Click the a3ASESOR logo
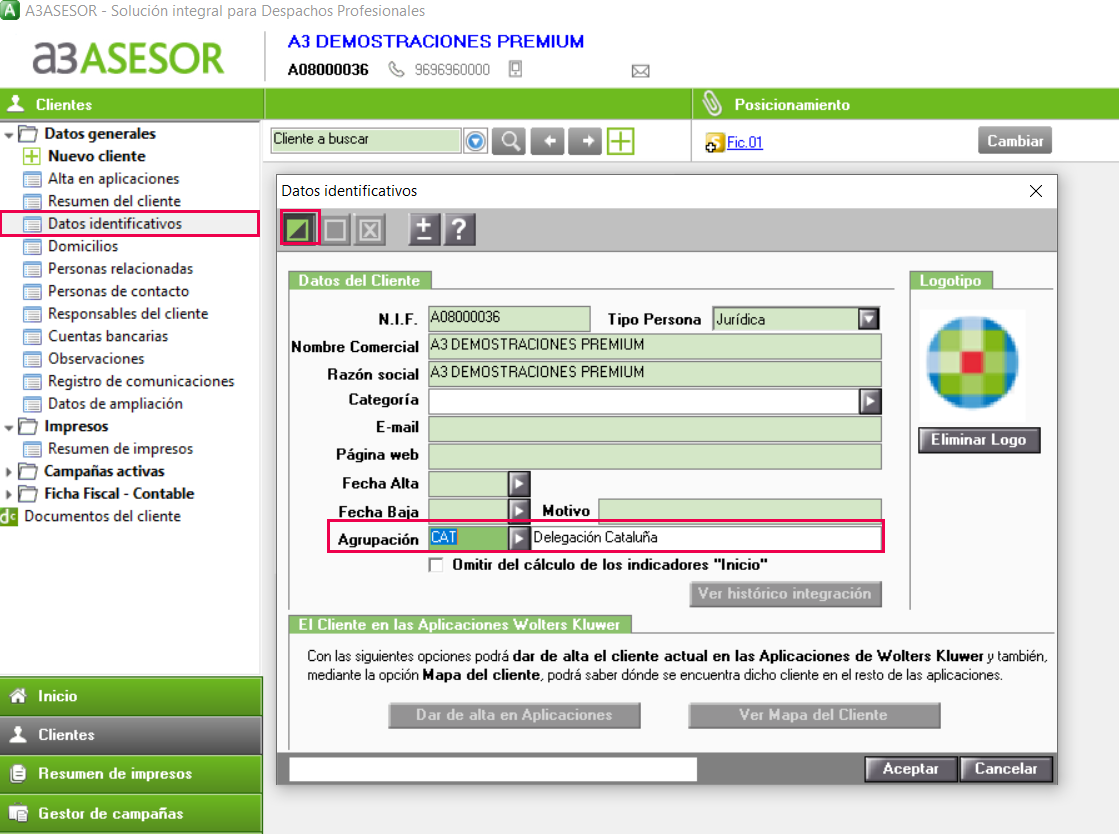Image resolution: width=1119 pixels, height=834 pixels. point(128,58)
